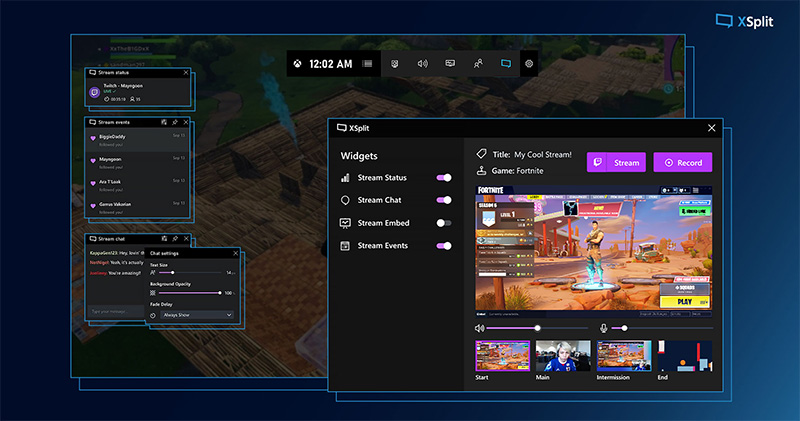
Task: Open settings icon in Stream events widget
Action: [164, 121]
